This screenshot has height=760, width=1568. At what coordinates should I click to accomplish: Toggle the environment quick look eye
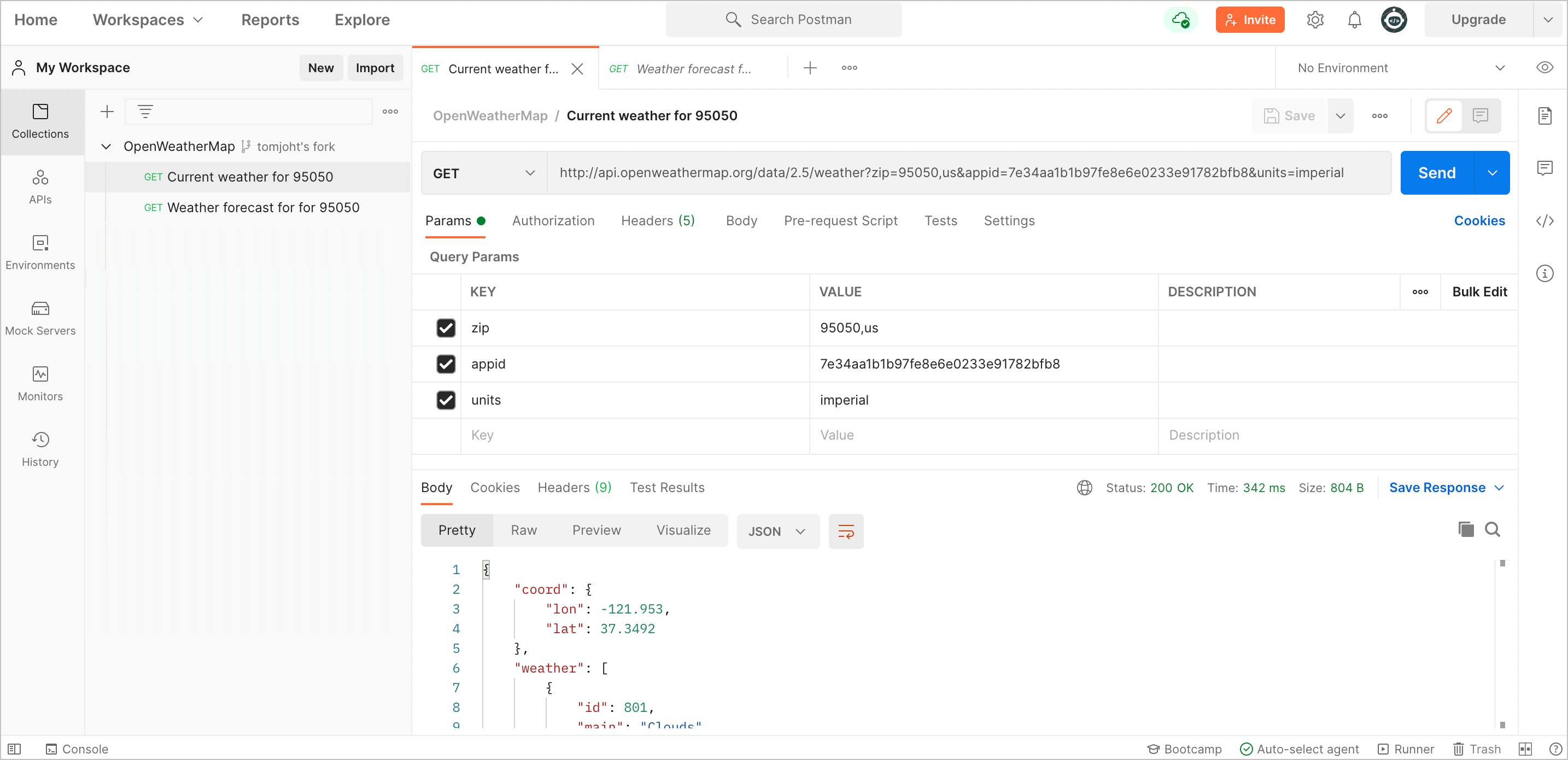click(1544, 68)
